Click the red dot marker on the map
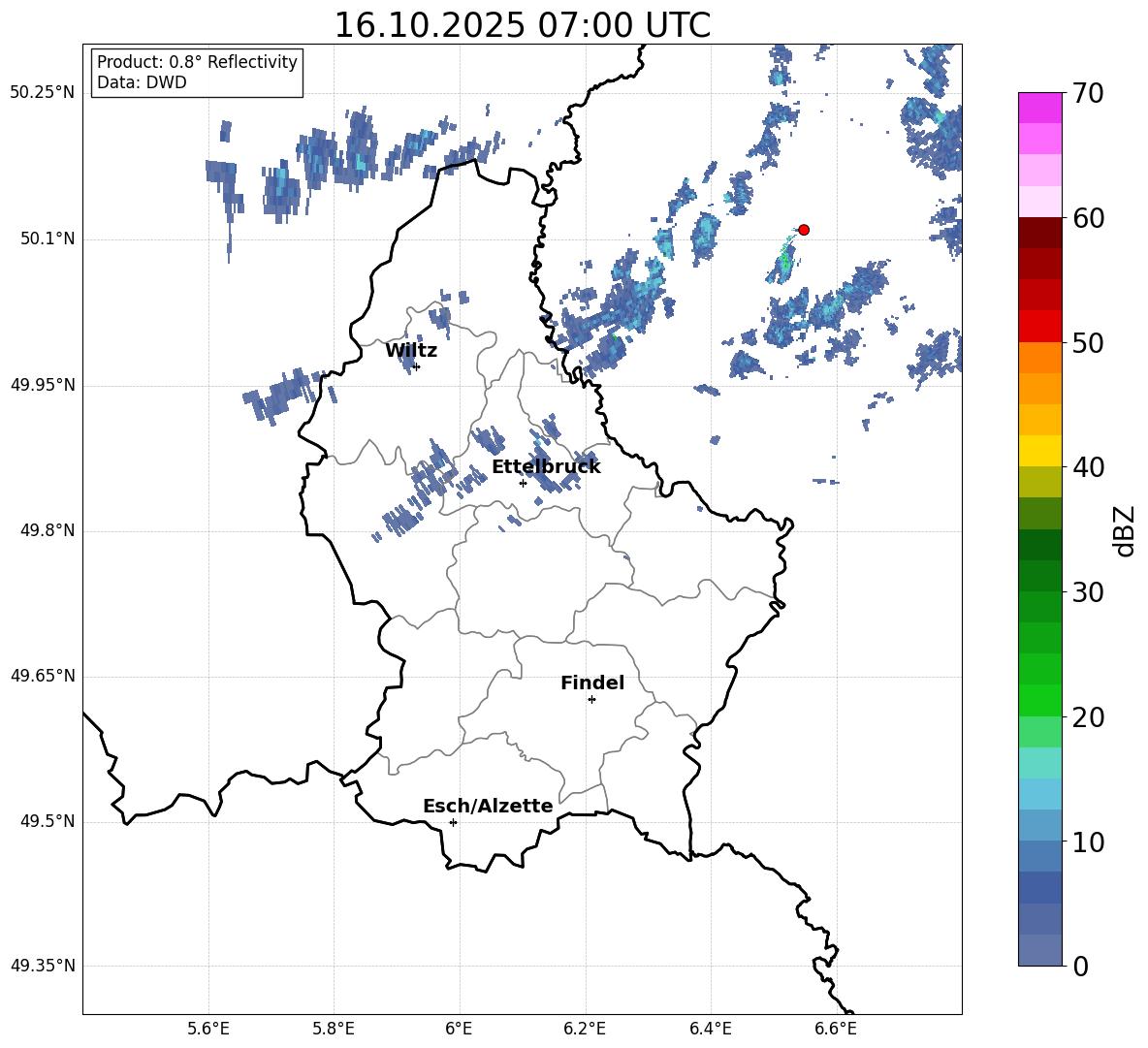1148x1048 pixels. 803,230
